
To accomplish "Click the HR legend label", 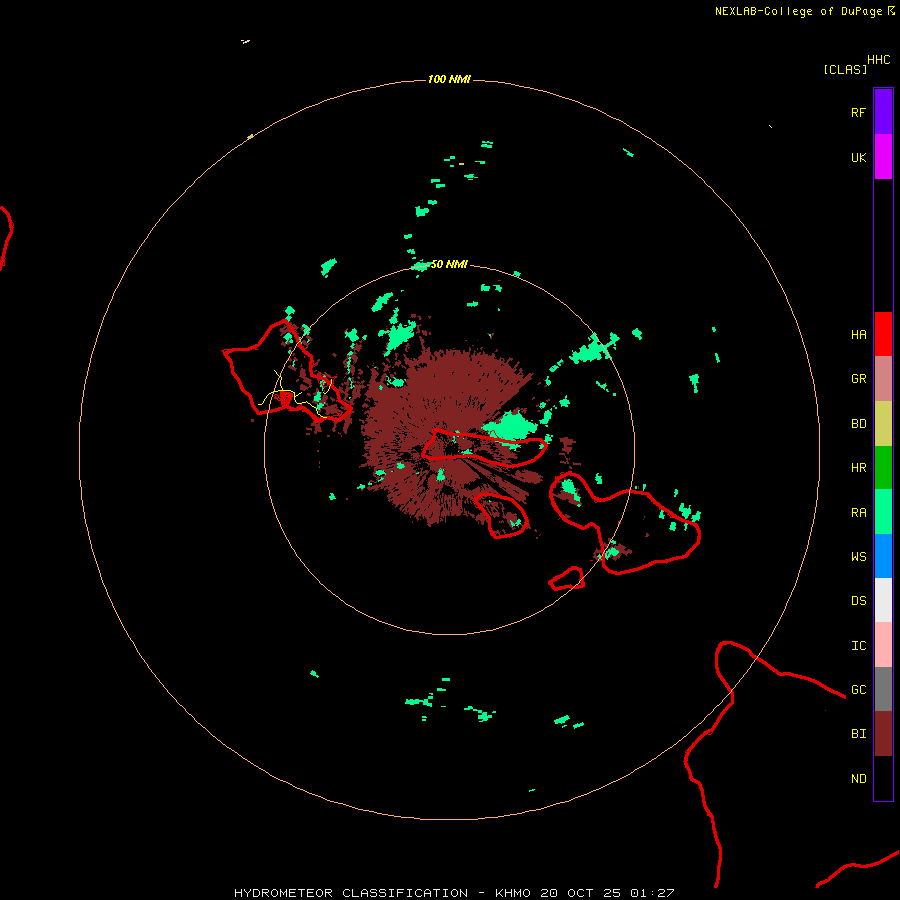I will [858, 468].
